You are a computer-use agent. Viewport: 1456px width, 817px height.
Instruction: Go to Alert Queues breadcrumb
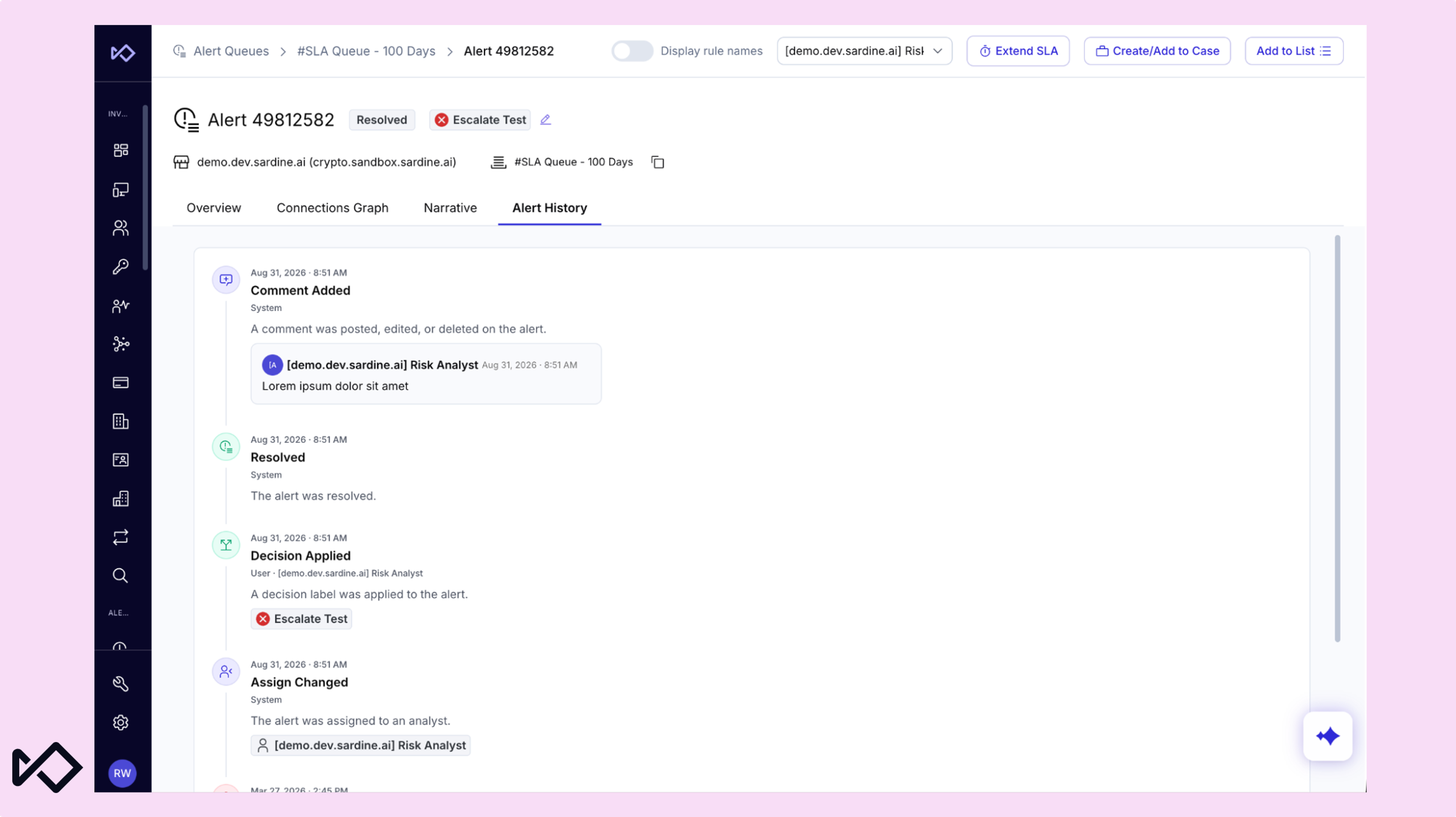click(x=231, y=51)
